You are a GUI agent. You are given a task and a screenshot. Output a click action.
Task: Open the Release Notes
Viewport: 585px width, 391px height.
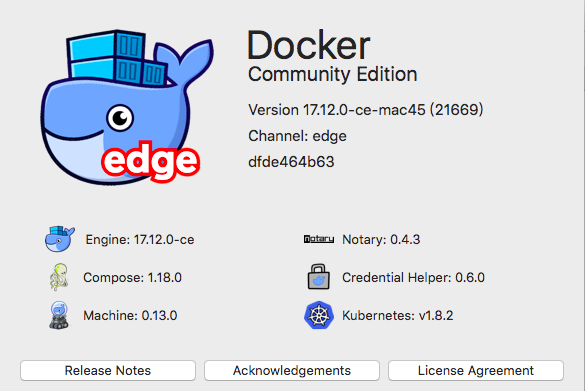pos(108,370)
